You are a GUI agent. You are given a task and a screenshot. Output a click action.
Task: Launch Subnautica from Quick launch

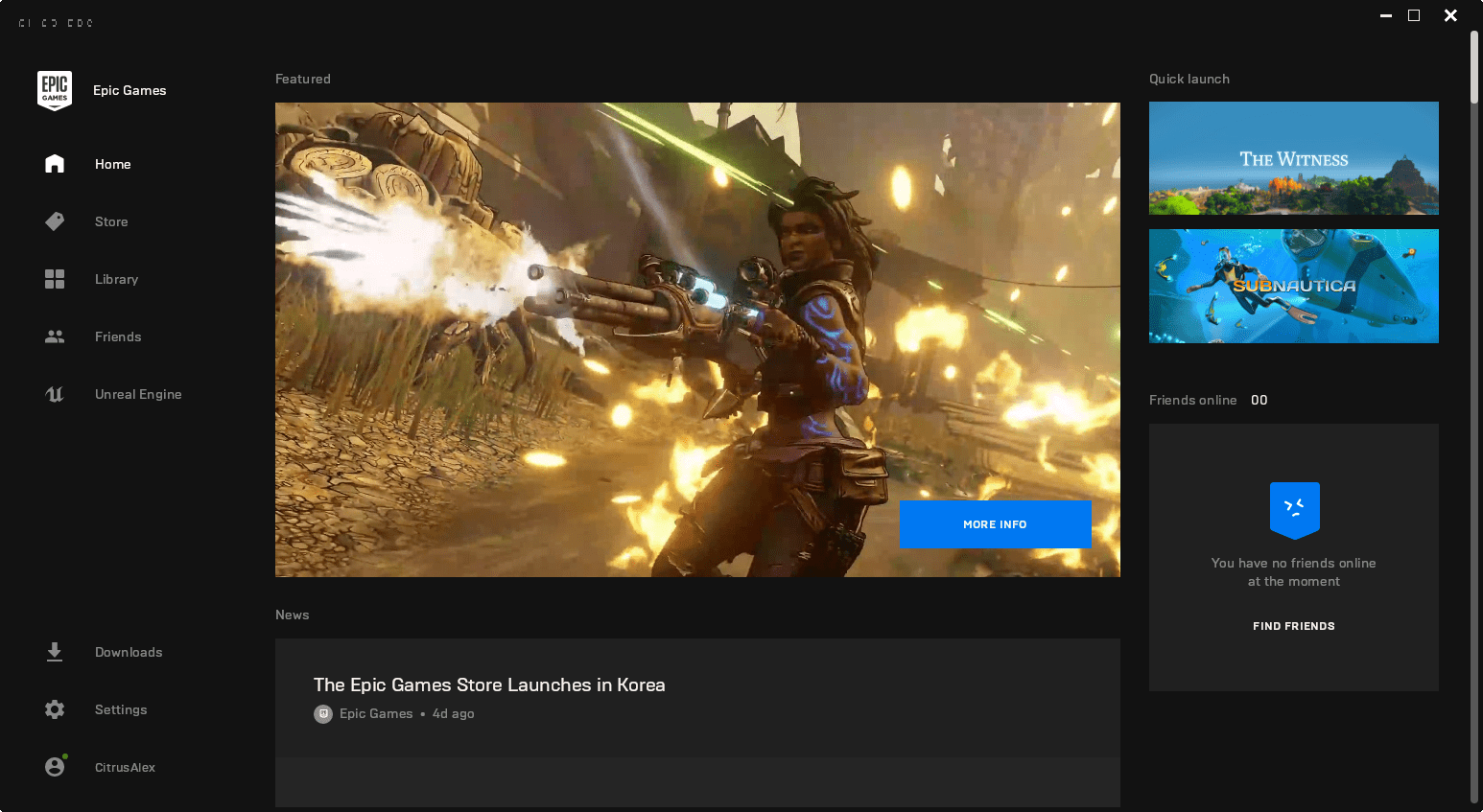pyautogui.click(x=1293, y=286)
